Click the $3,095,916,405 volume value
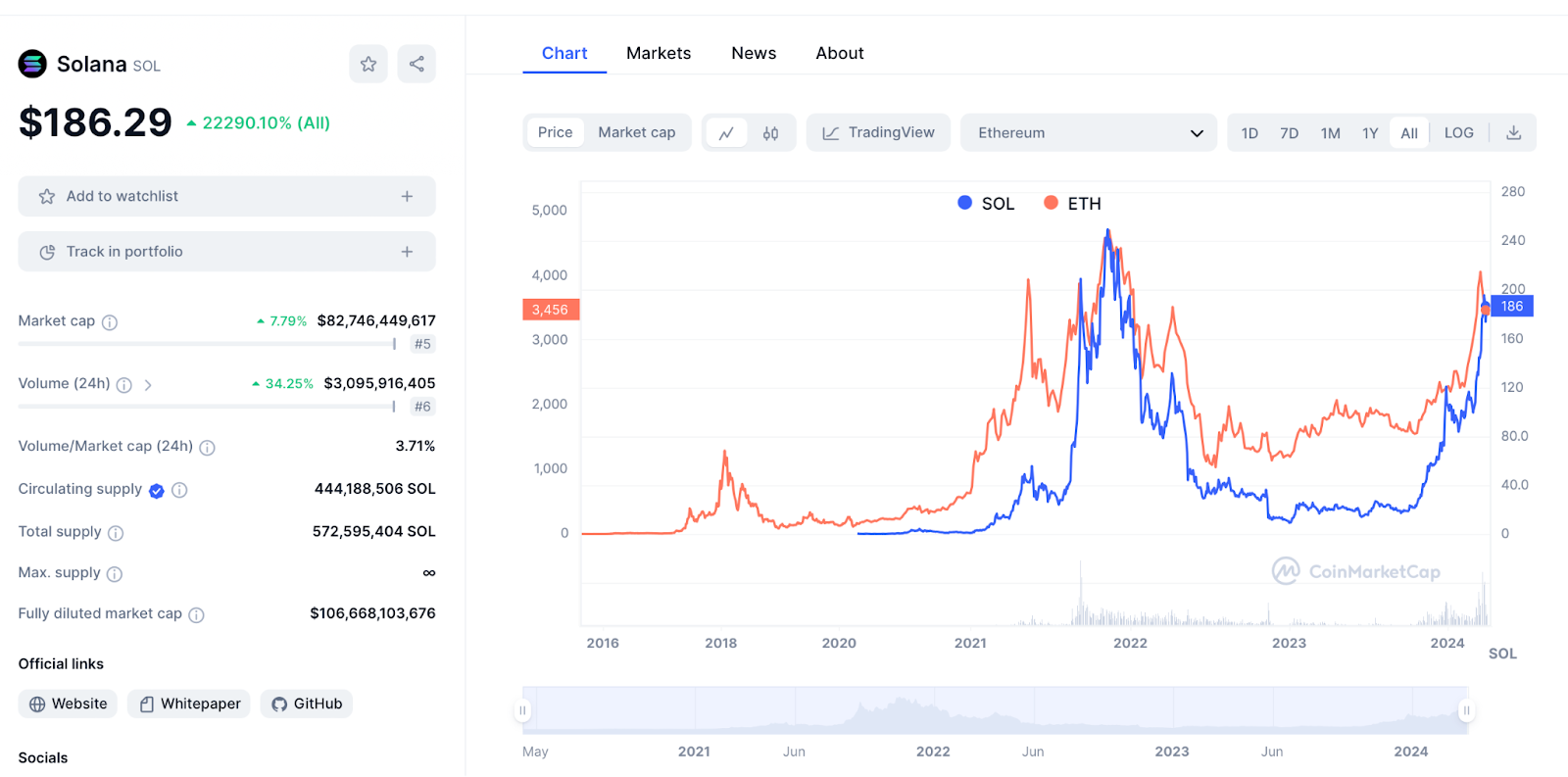Image resolution: width=1568 pixels, height=777 pixels. point(379,383)
